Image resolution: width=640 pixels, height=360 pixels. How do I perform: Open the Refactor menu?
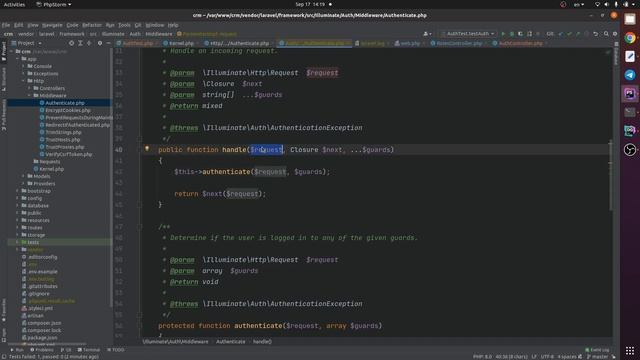92,25
